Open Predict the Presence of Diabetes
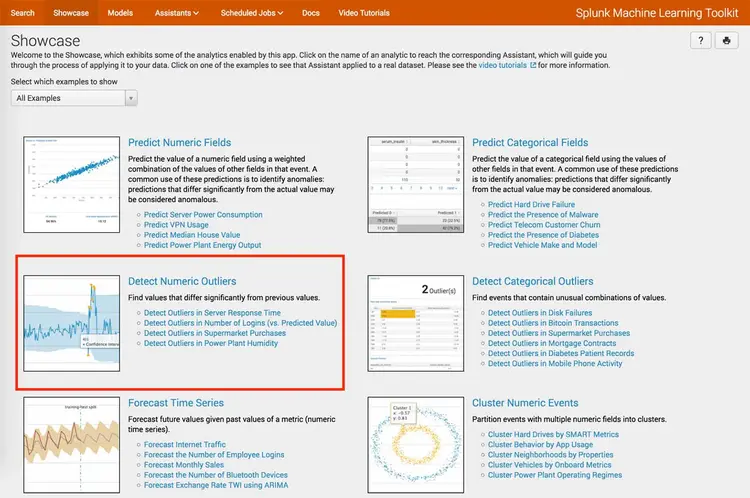 click(x=543, y=235)
